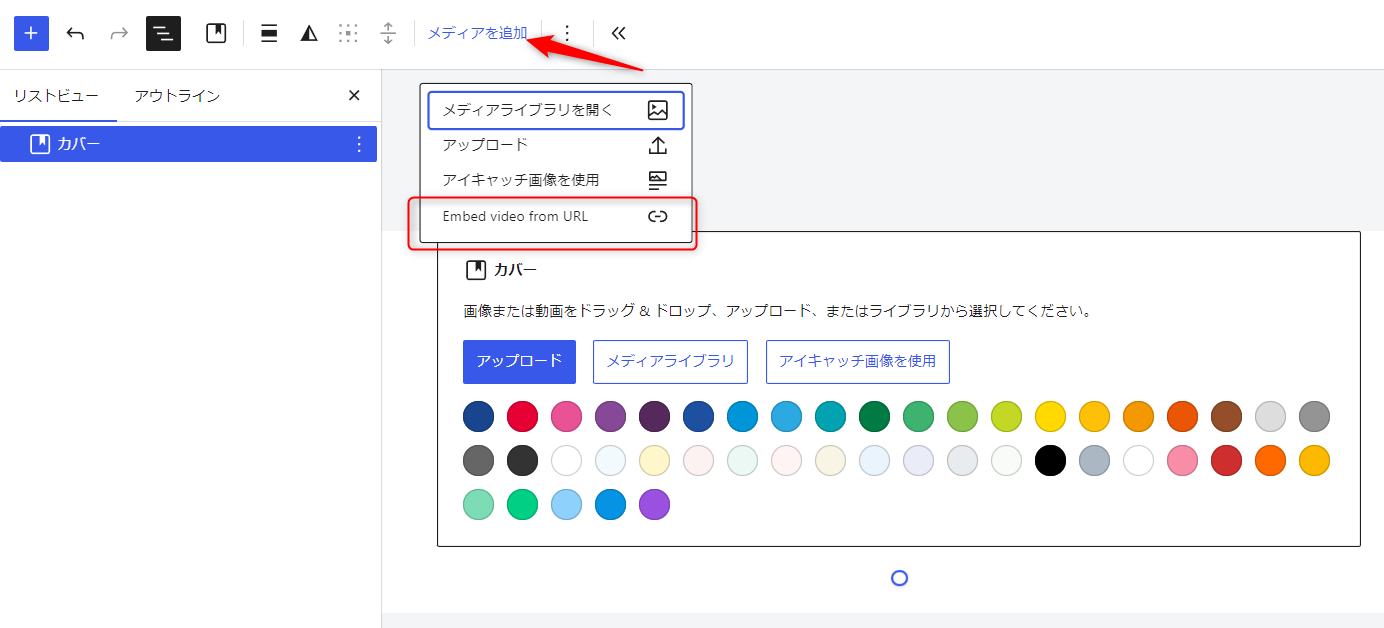Close the list view panel
Viewport: 1384px width, 628px height.
coord(354,96)
